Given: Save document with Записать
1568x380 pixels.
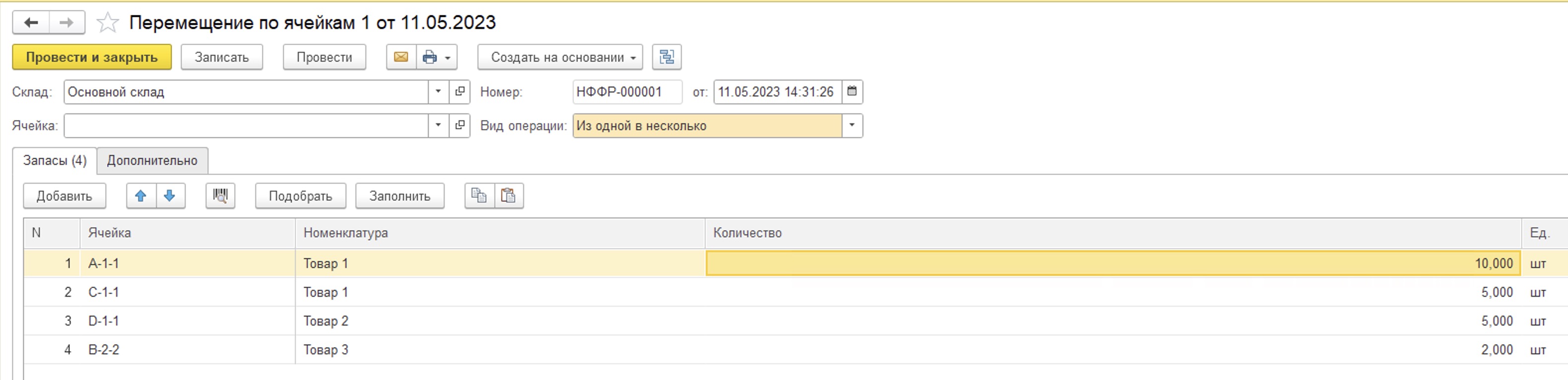Looking at the screenshot, I should click(222, 57).
